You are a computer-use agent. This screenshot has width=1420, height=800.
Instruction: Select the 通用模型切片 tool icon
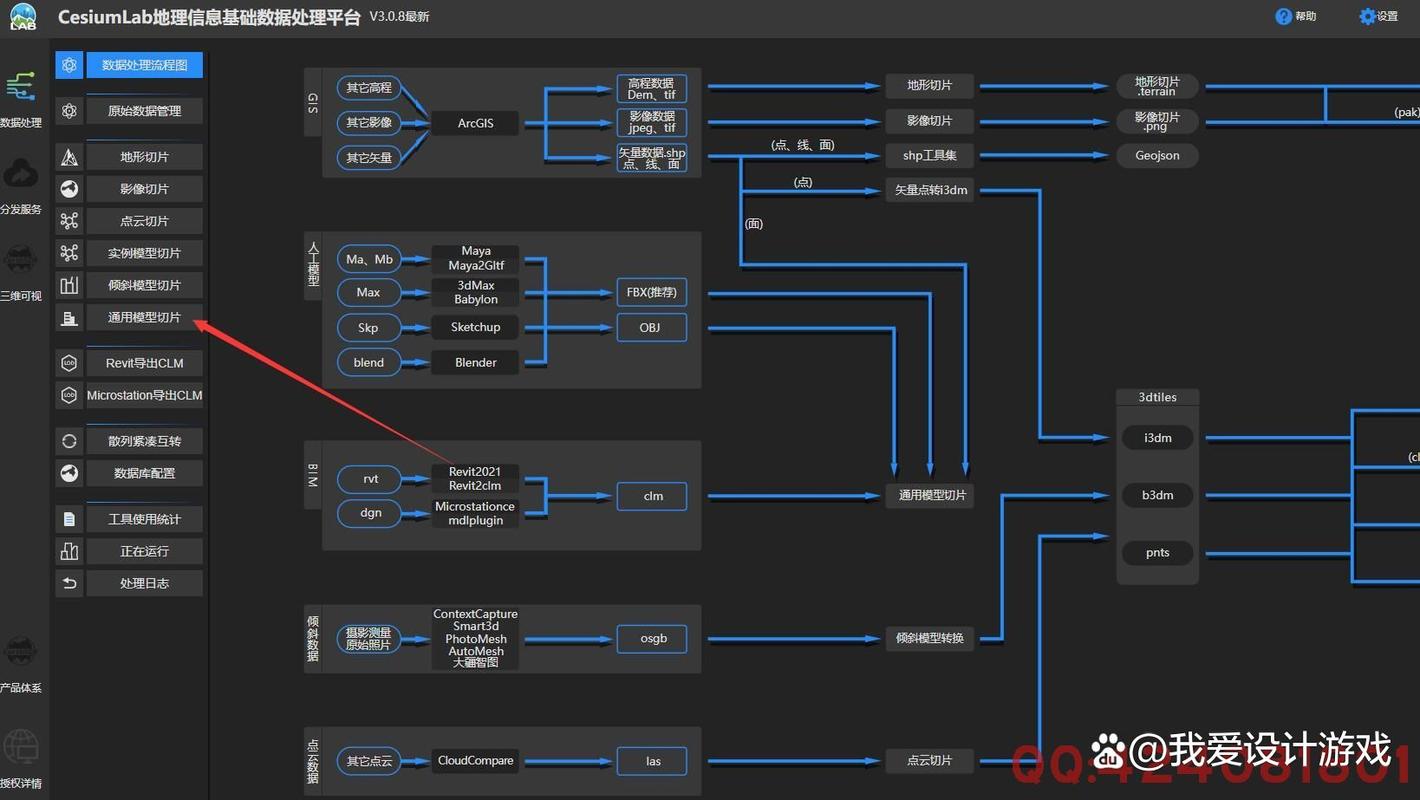[x=69, y=317]
